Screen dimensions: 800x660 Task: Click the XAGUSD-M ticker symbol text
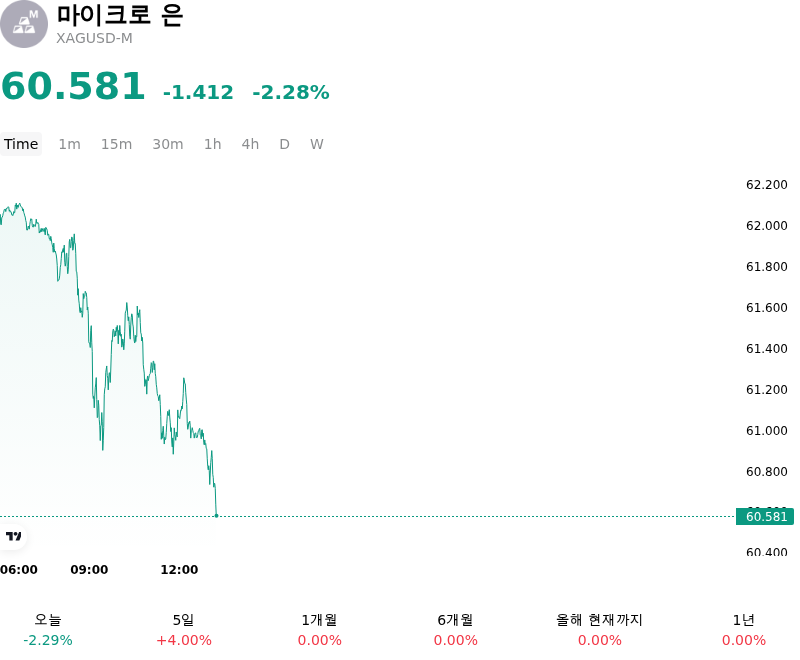coord(94,38)
